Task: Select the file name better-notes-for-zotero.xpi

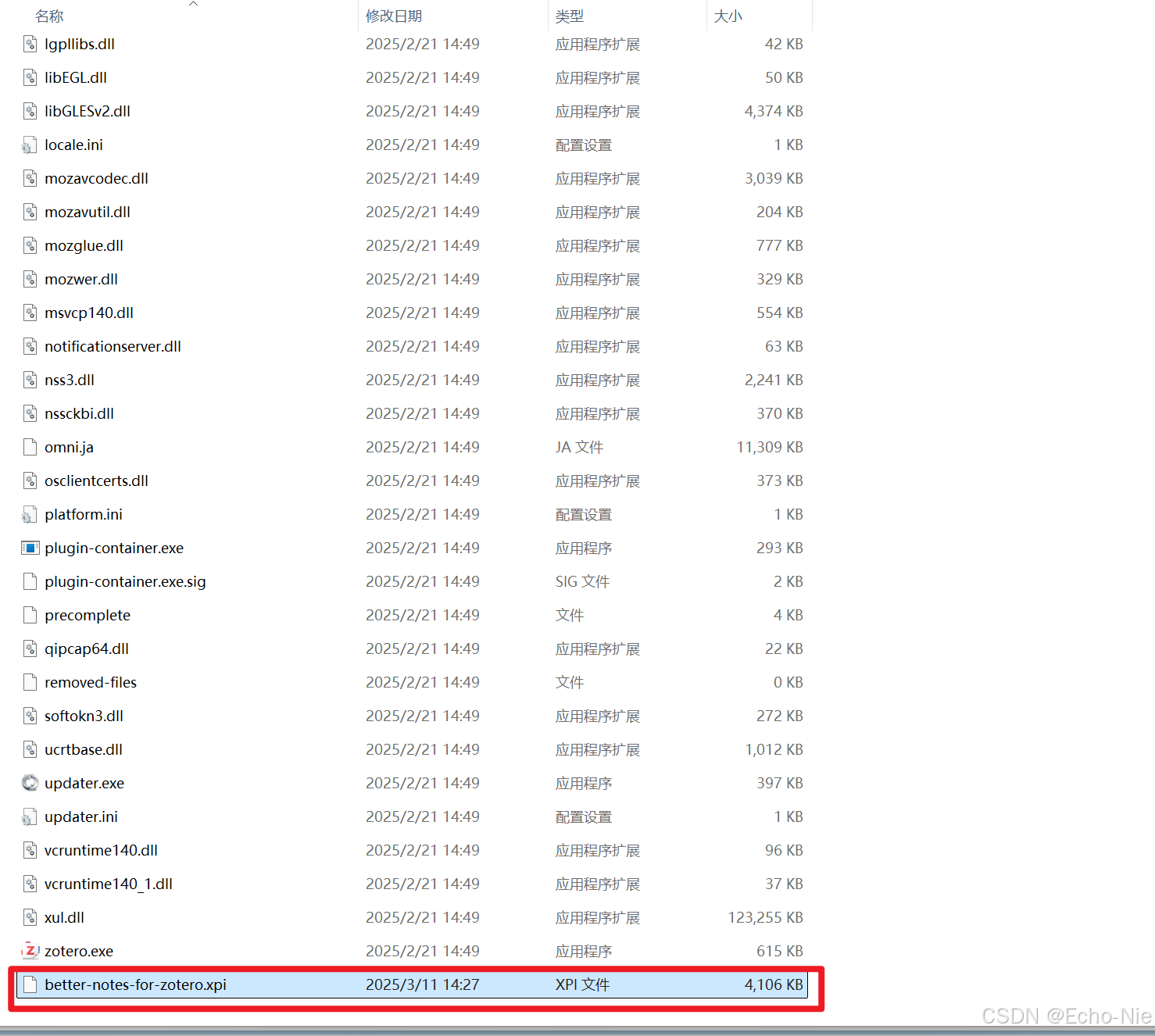Action: point(135,984)
